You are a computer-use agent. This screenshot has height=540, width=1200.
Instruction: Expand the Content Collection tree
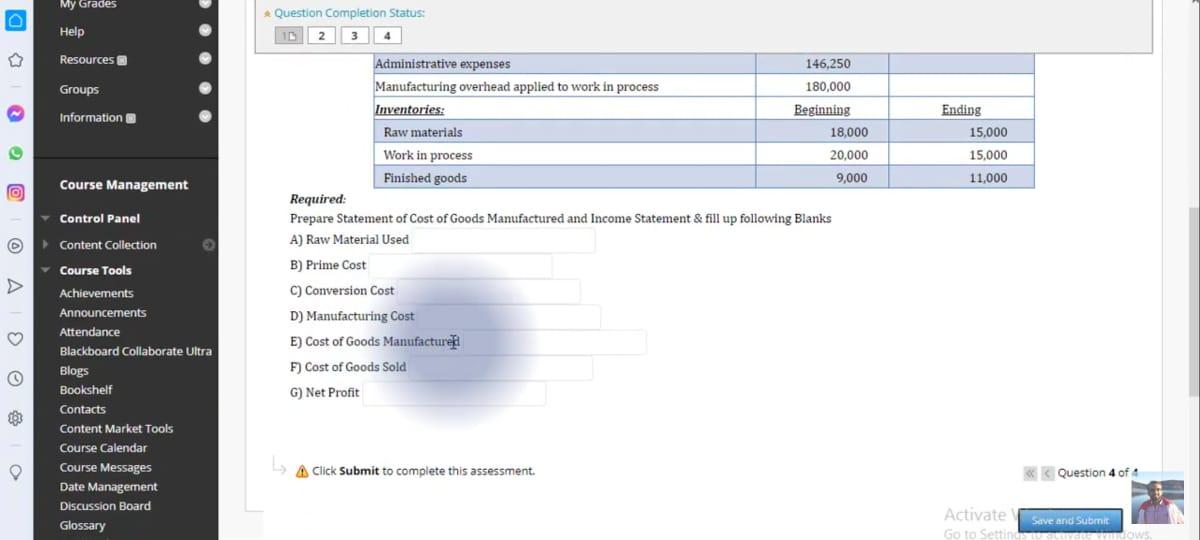45,244
